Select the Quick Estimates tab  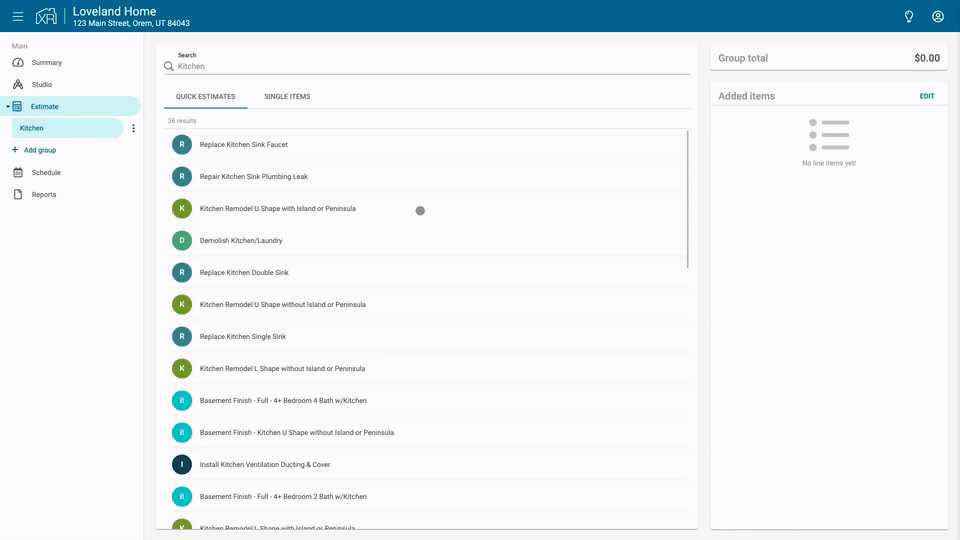[x=205, y=97]
